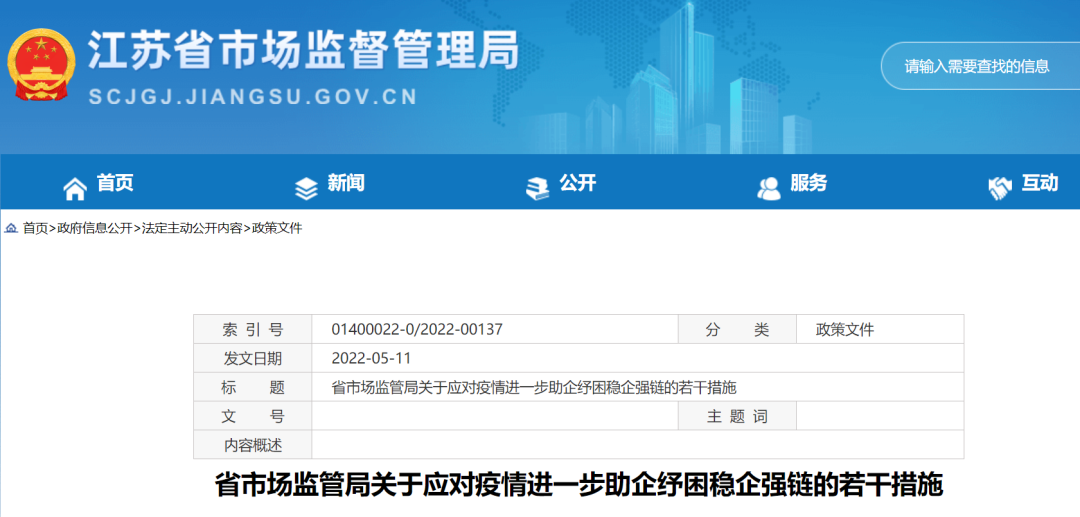Click the house icon beside 首页 in navigation bar
This screenshot has width=1080, height=517.
[75, 187]
